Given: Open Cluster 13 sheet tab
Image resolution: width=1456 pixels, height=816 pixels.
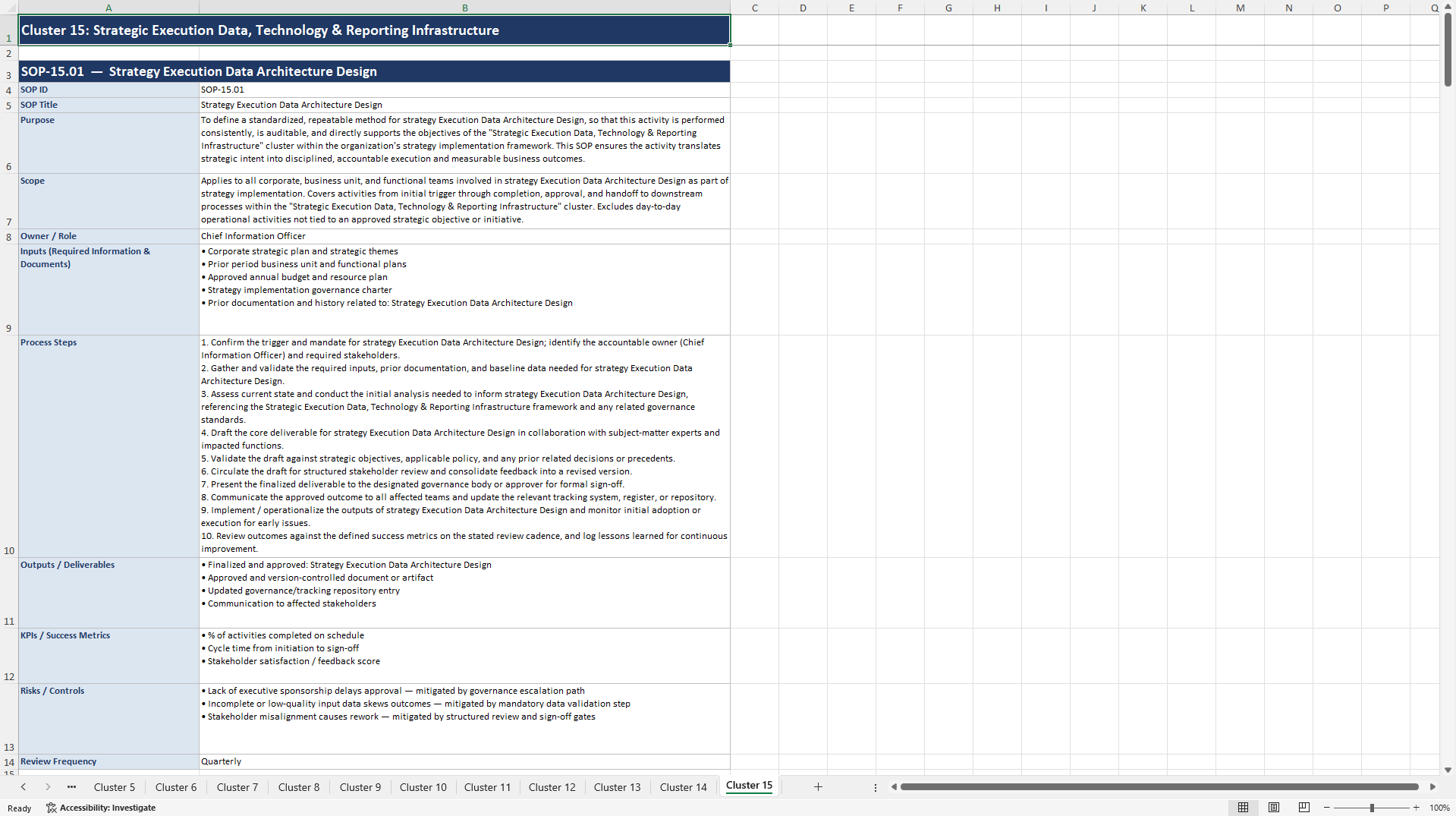Looking at the screenshot, I should pos(617,787).
